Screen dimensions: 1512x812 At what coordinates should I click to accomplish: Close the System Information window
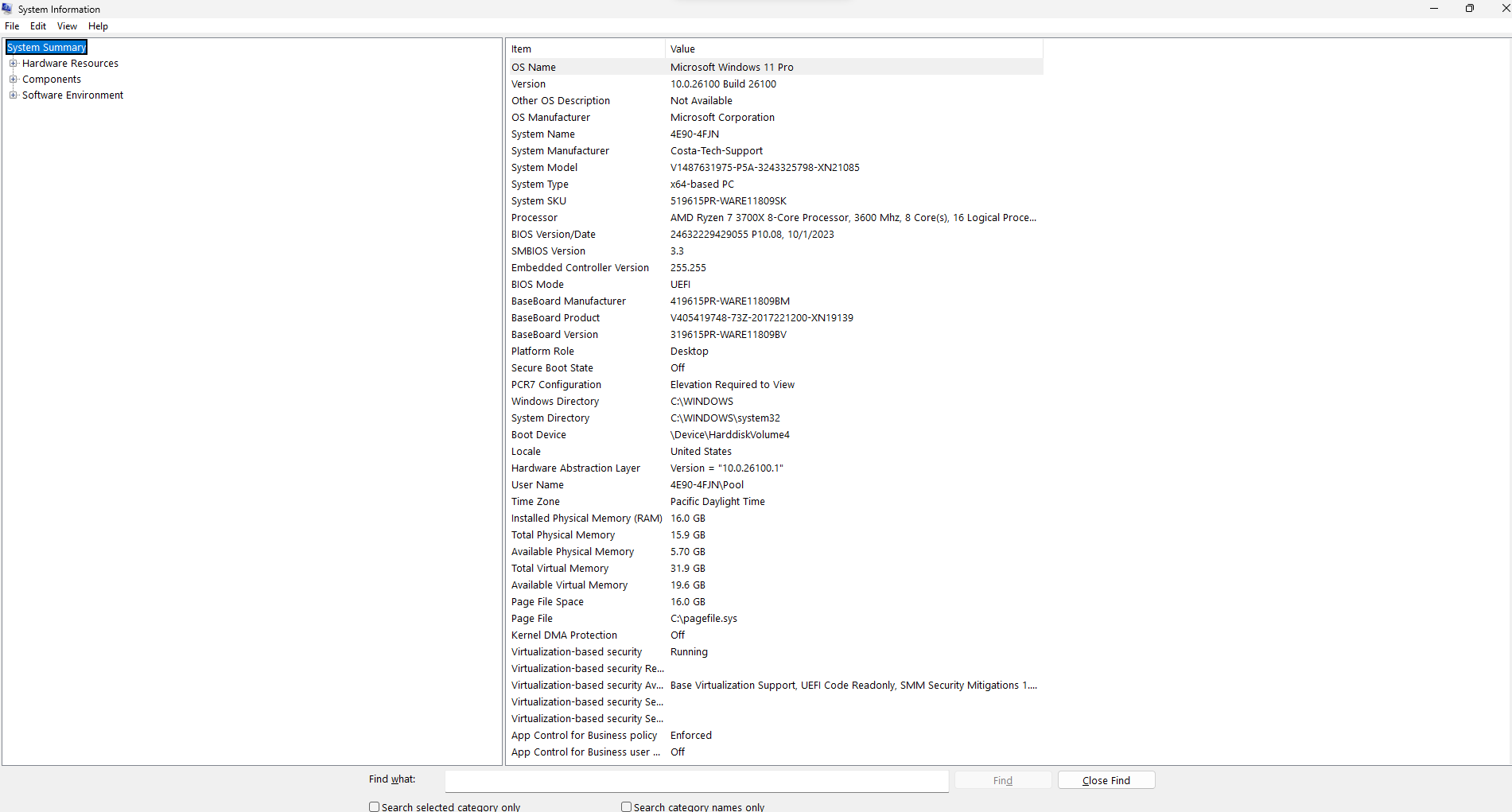point(1505,9)
